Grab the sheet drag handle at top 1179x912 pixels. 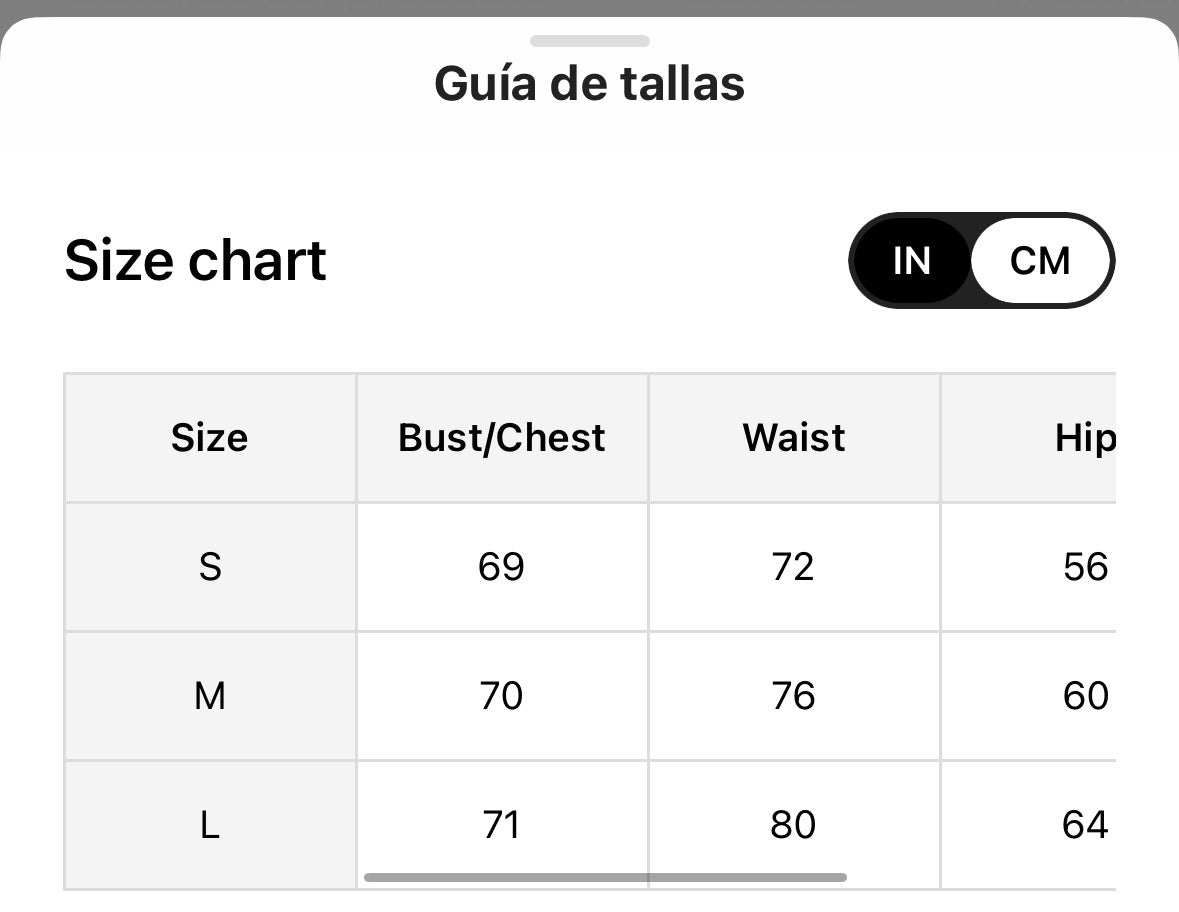coord(590,41)
